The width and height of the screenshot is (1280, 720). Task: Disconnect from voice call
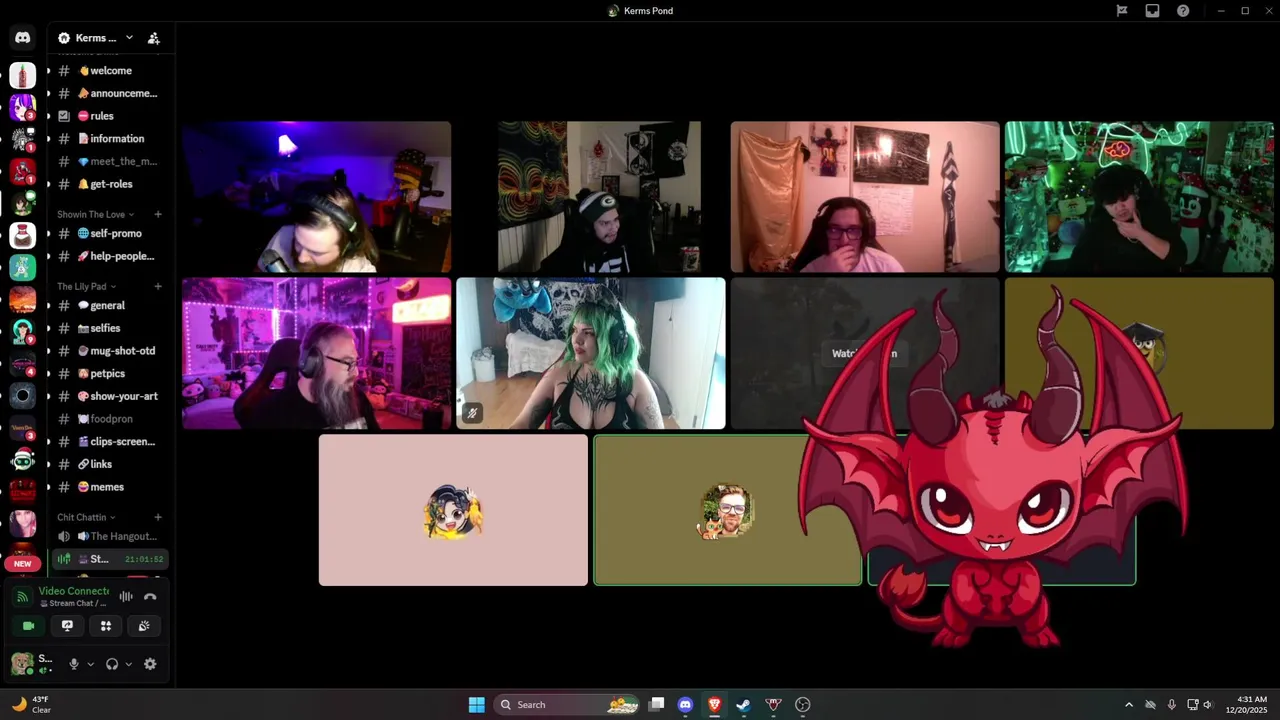(x=150, y=597)
